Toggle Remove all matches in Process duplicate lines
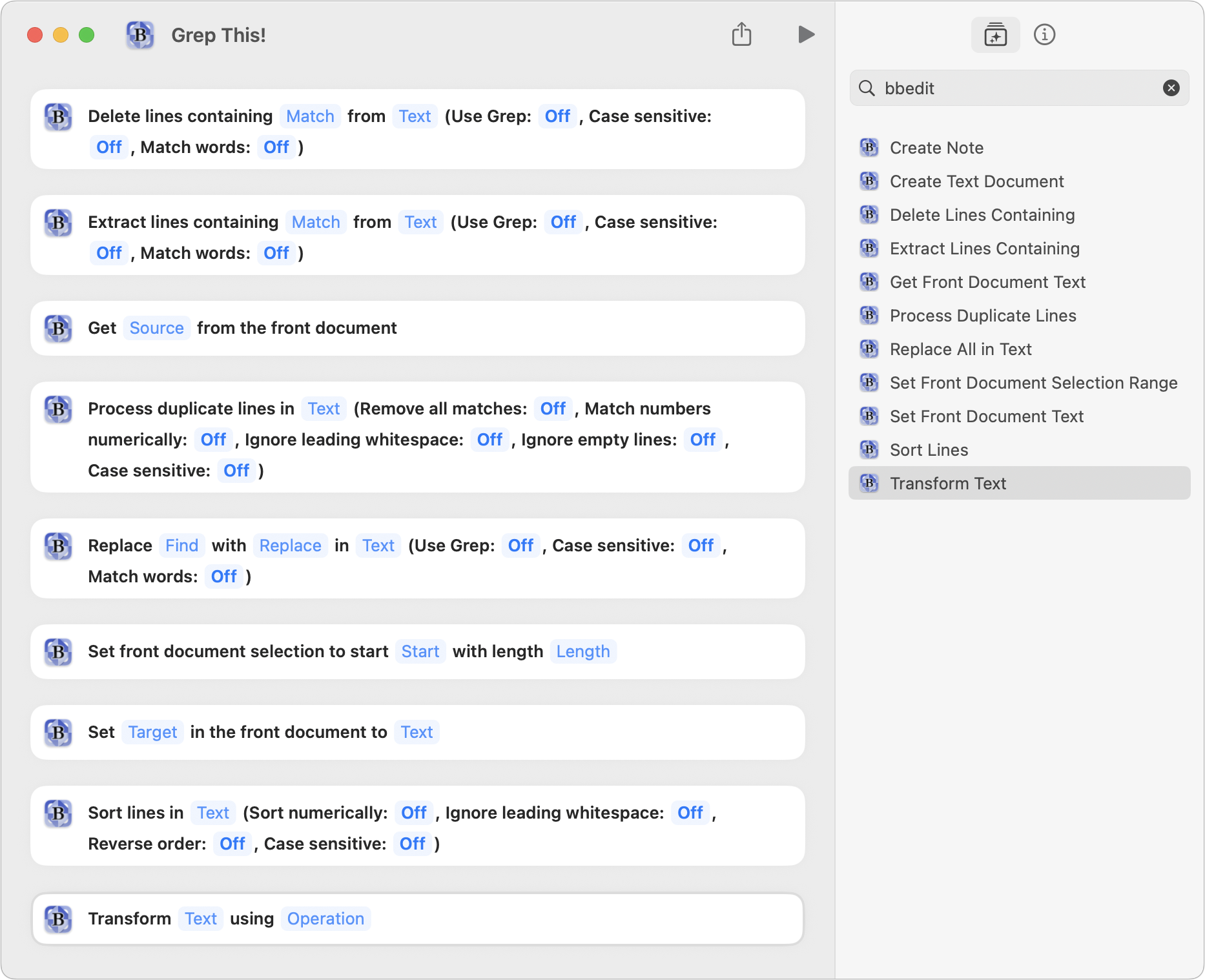The height and width of the screenshot is (980, 1205). (553, 409)
